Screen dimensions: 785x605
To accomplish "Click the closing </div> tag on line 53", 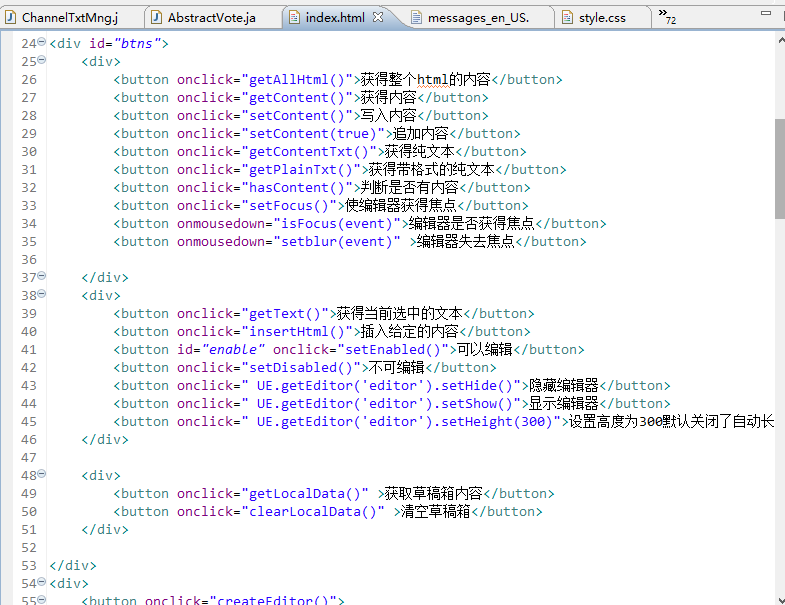I will [73, 566].
